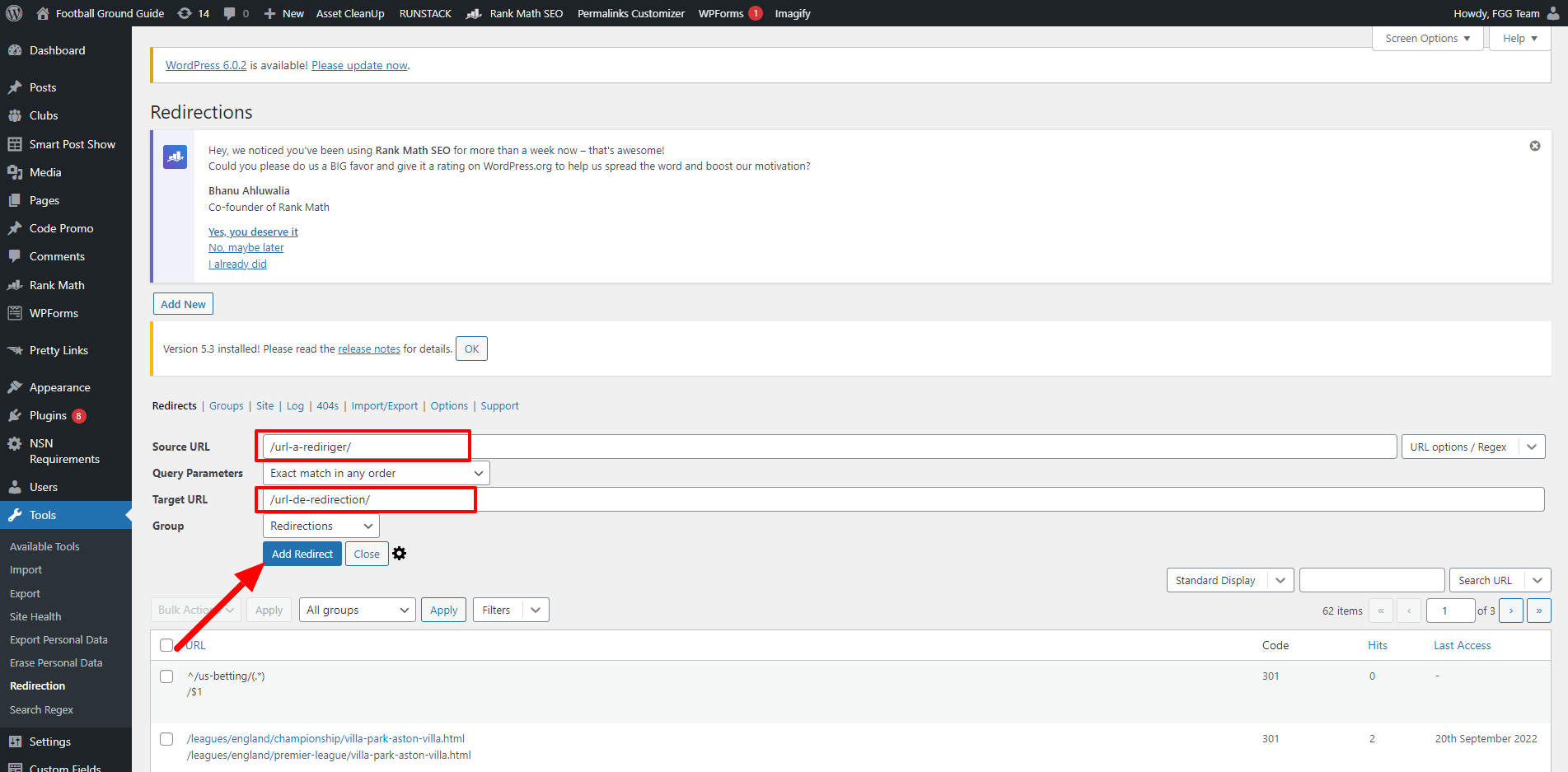1568x772 pixels.
Task: Select checkbox for villa-park-aston-villa redirect
Action: [166, 739]
